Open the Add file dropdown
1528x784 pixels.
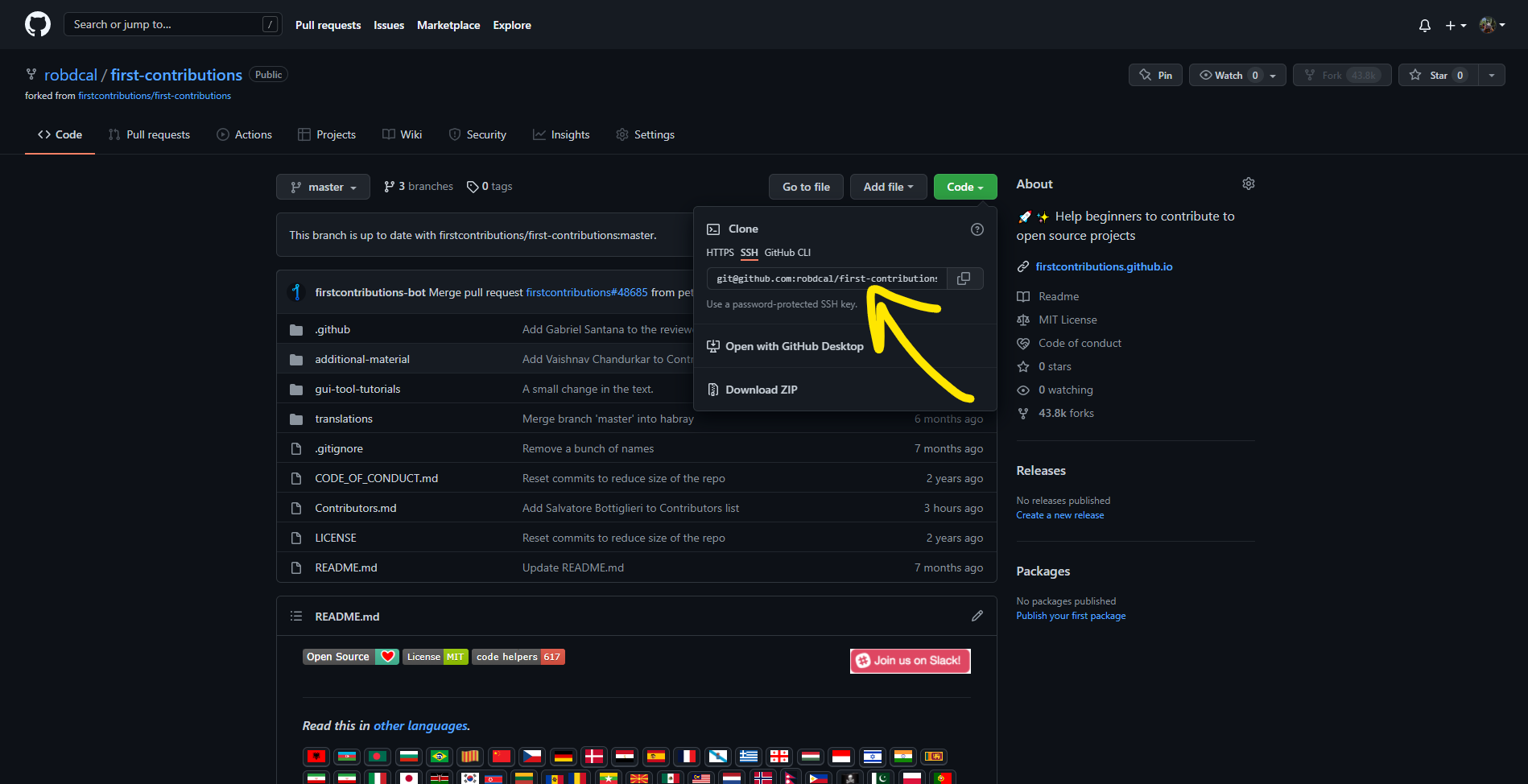(x=889, y=187)
